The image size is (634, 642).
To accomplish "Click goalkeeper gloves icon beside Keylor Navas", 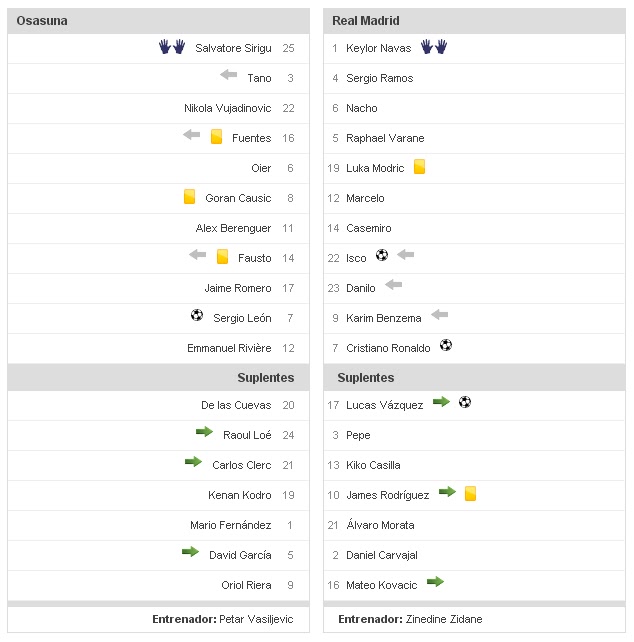I will pyautogui.click(x=433, y=47).
